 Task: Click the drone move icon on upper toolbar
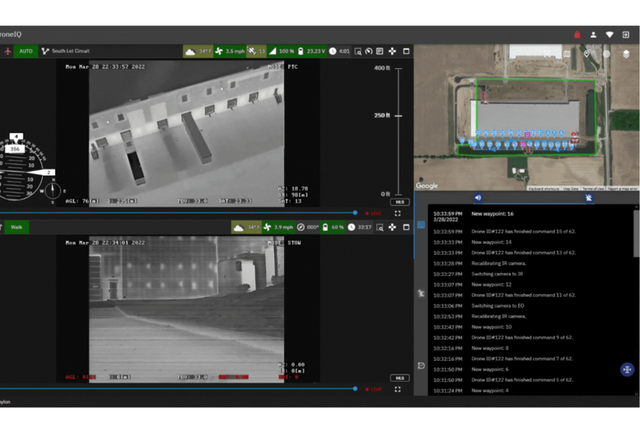(392, 50)
